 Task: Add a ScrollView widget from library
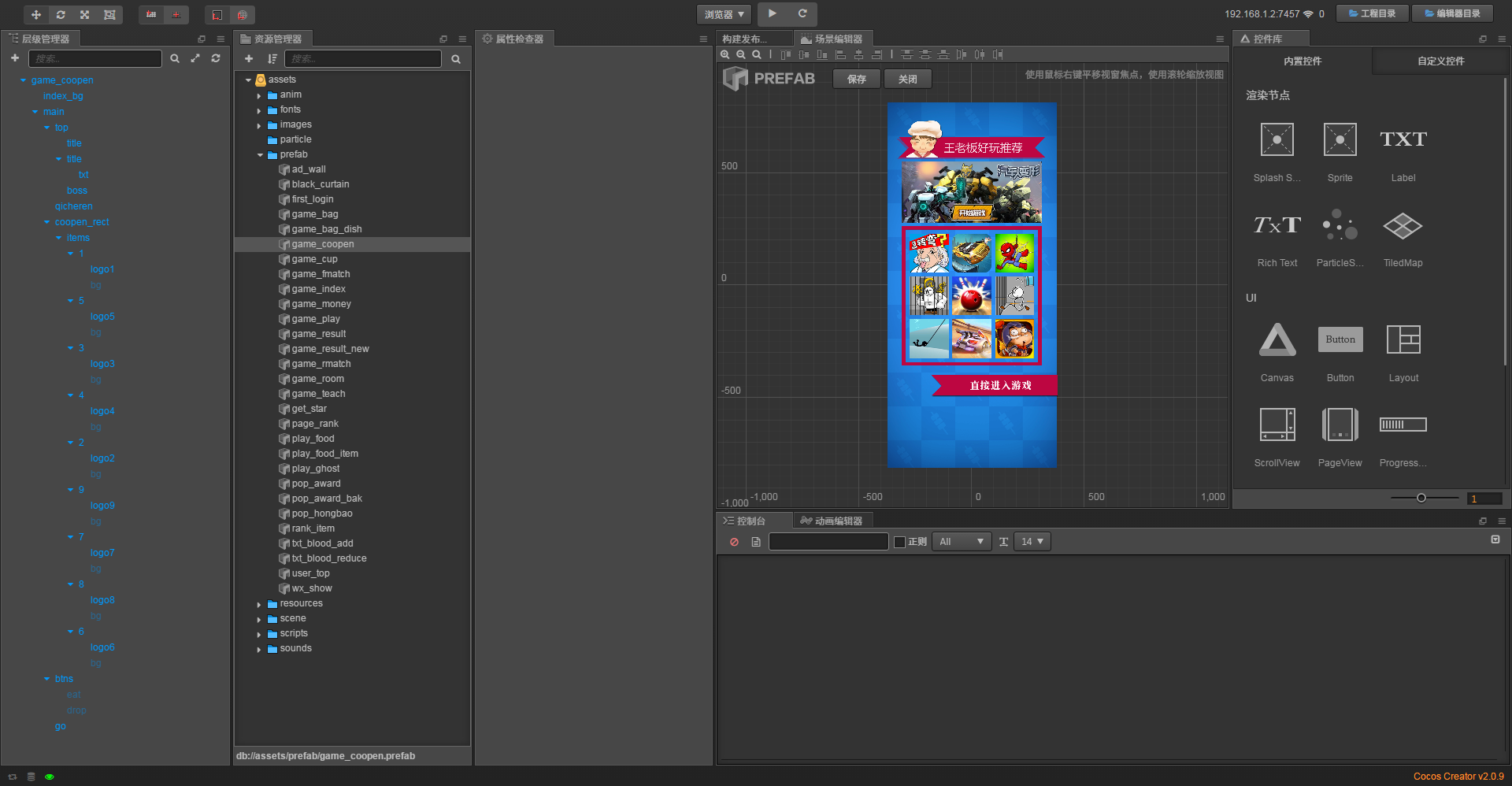1277,437
